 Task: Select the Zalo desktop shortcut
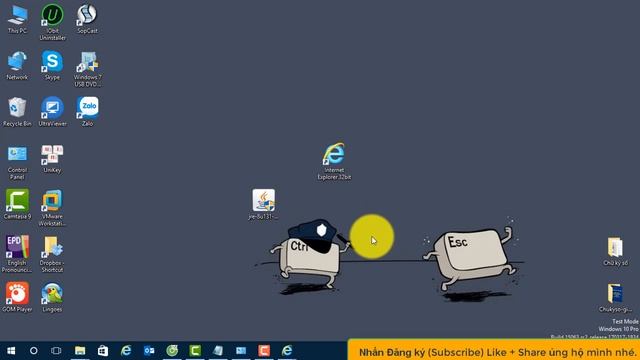tap(87, 112)
